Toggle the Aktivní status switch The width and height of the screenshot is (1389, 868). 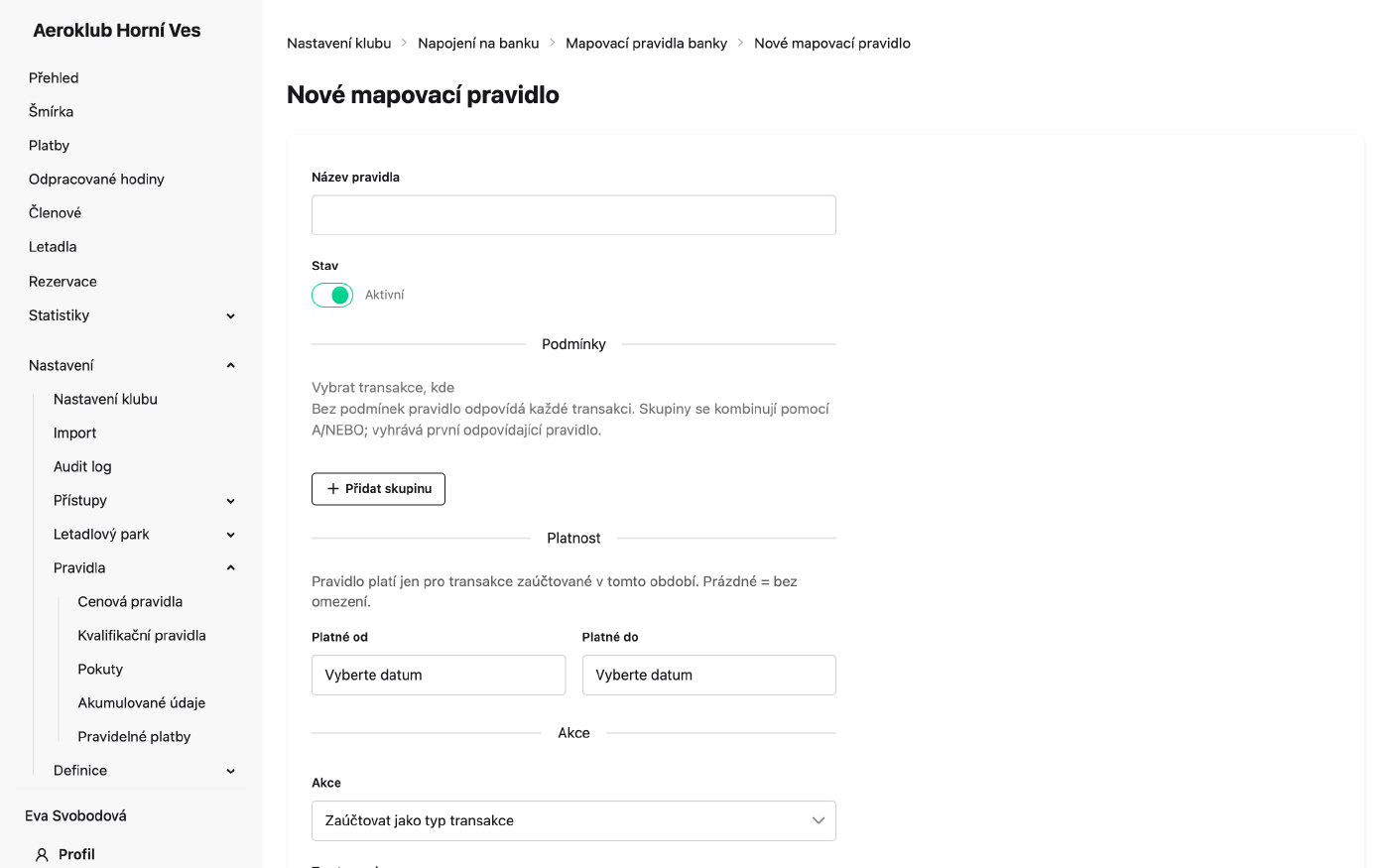pos(332,295)
